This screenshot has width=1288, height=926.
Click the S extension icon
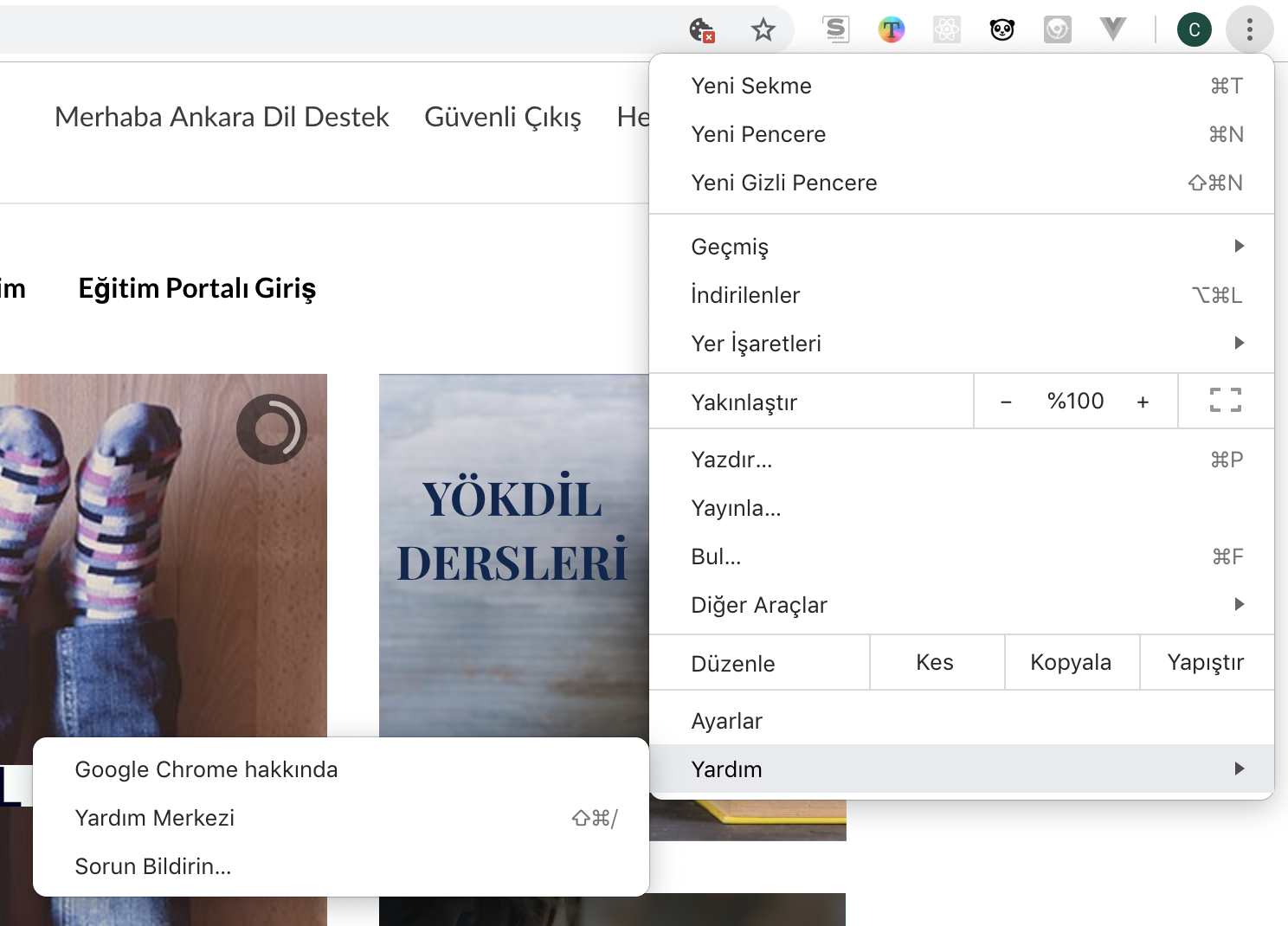click(836, 29)
